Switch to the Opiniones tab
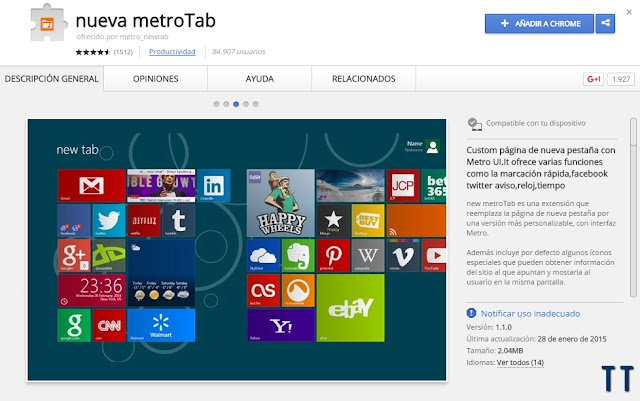Screen dimensions: 640x401 click(156, 79)
